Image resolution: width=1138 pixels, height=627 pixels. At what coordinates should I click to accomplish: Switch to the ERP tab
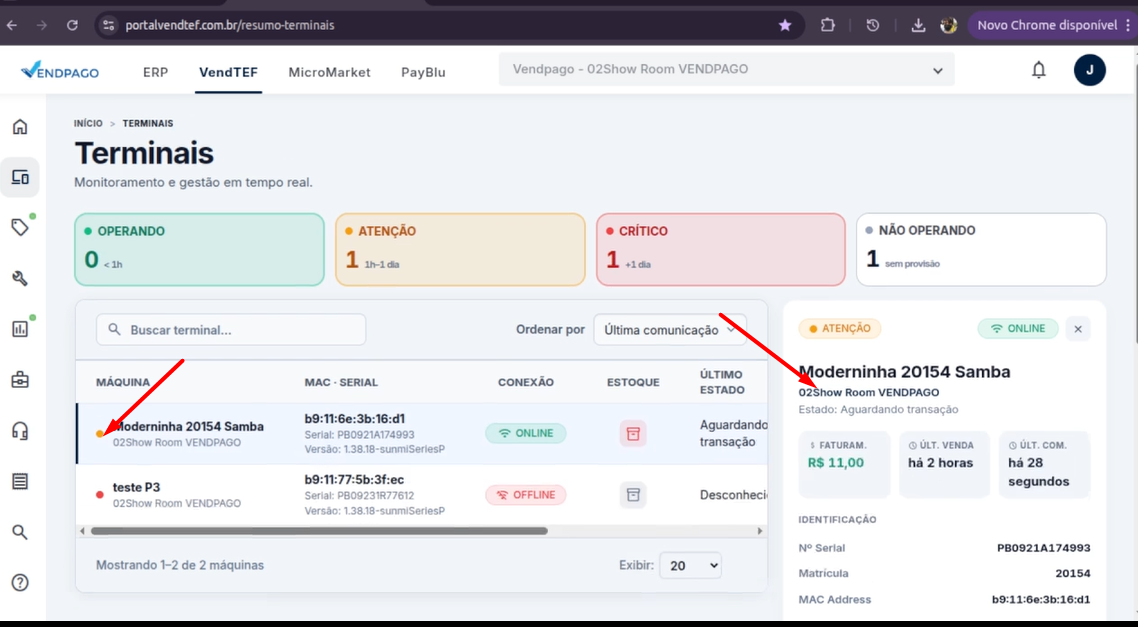[155, 72]
